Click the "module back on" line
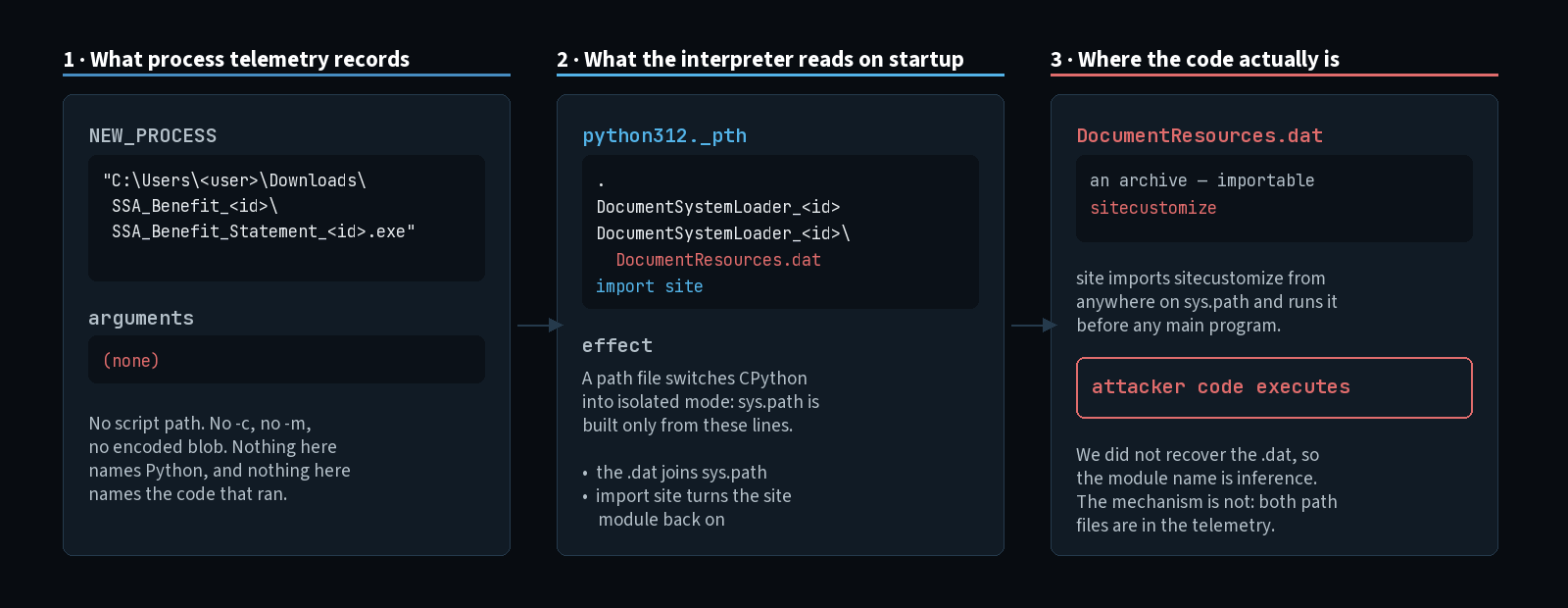 (x=661, y=520)
